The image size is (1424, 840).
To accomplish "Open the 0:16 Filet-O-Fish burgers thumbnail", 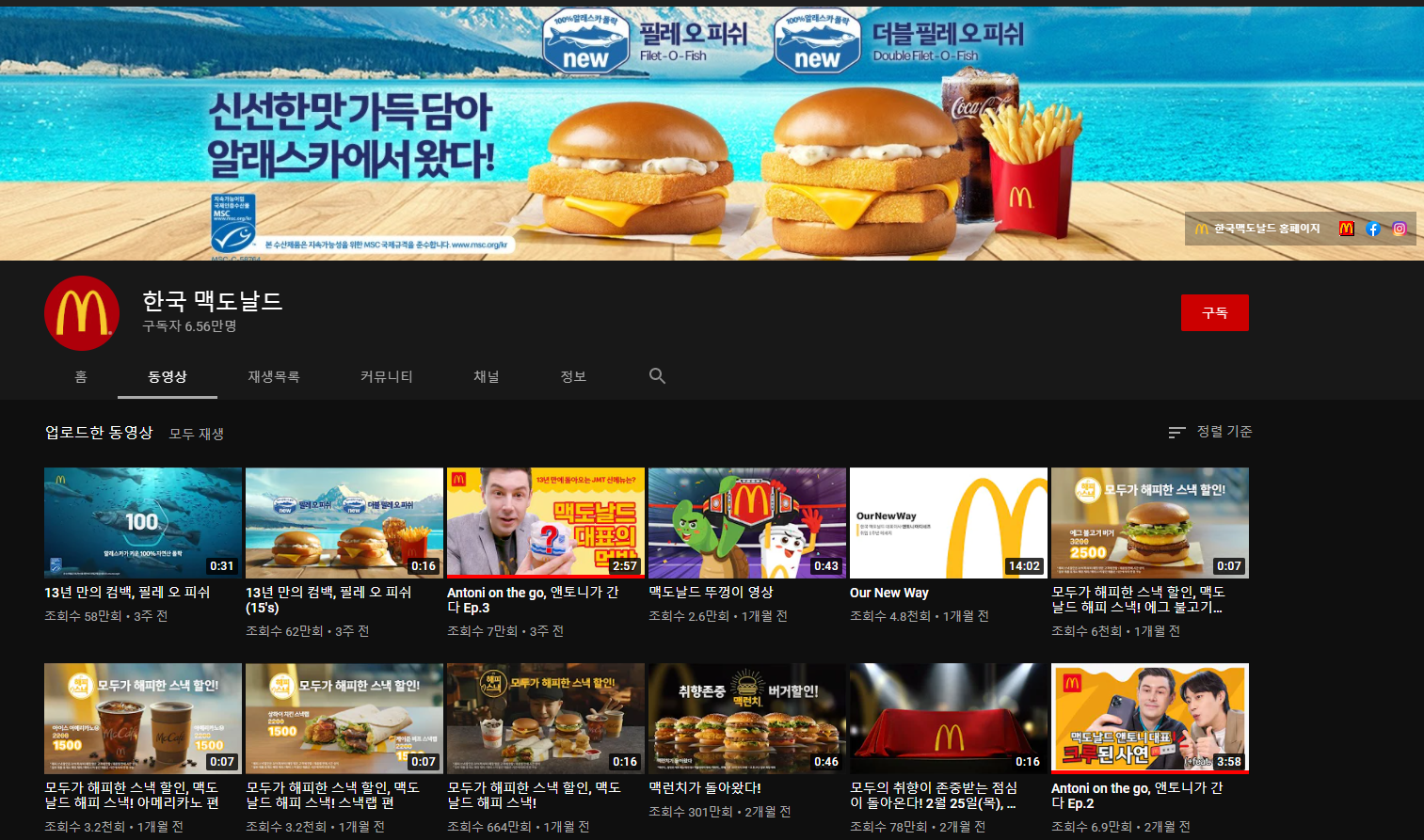I will coord(344,522).
